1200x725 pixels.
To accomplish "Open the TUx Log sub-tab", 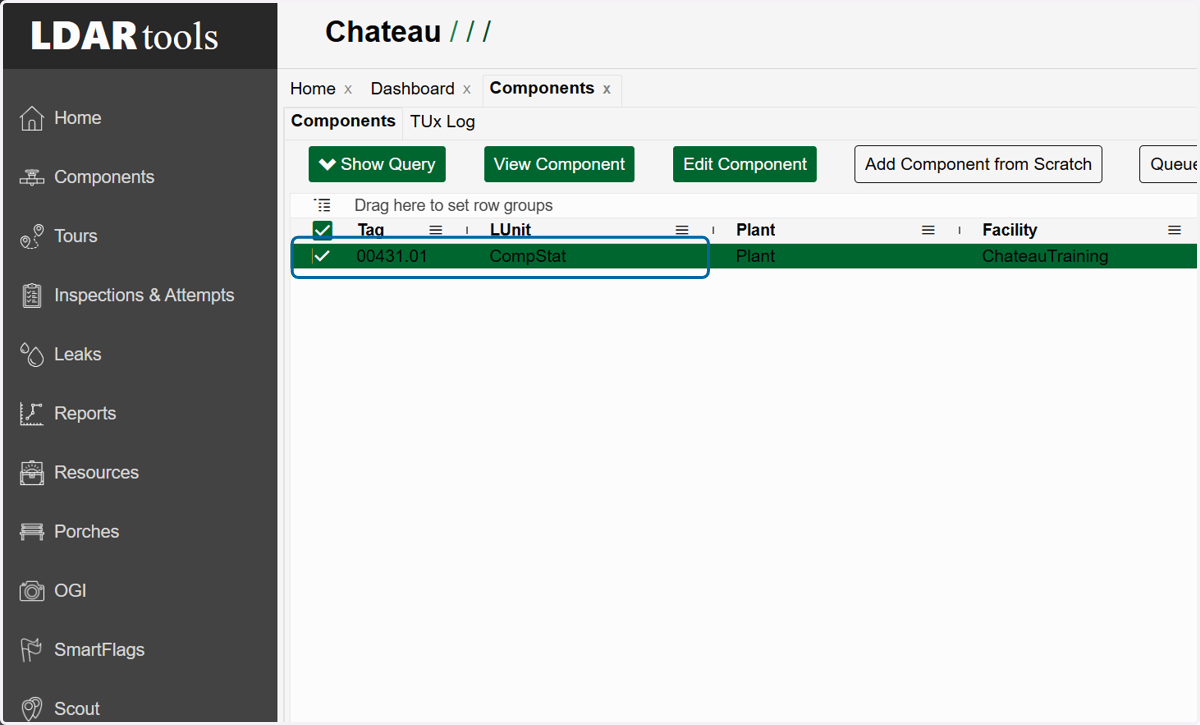I will [x=442, y=122].
